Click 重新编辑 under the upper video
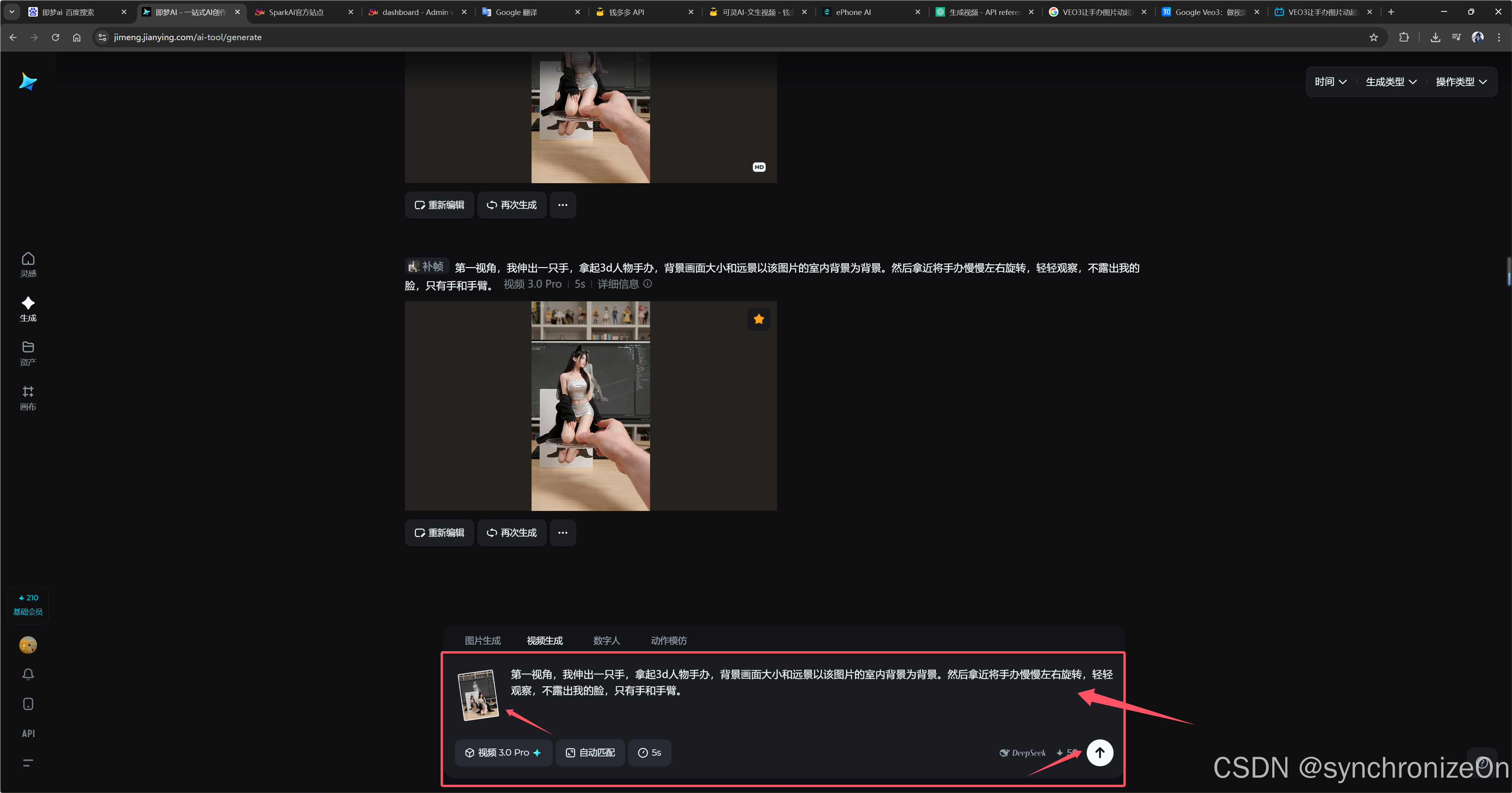Image resolution: width=1512 pixels, height=793 pixels. [439, 205]
